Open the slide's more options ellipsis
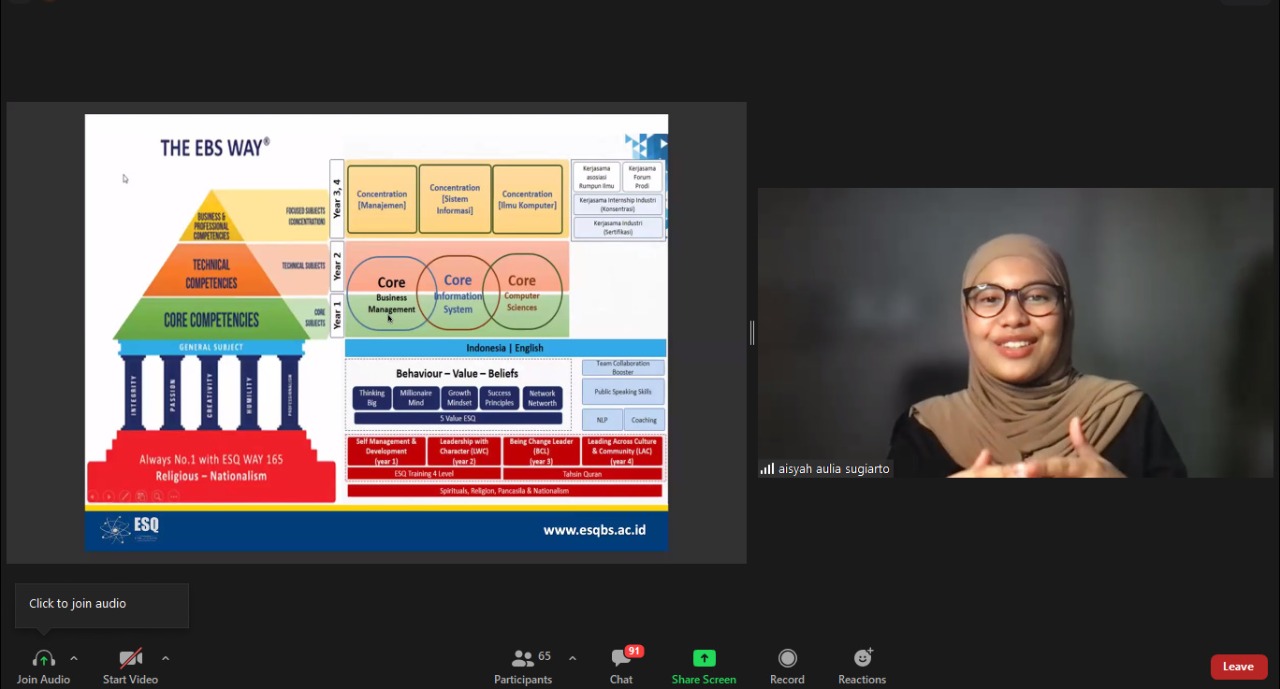The height and width of the screenshot is (689, 1280). [173, 496]
